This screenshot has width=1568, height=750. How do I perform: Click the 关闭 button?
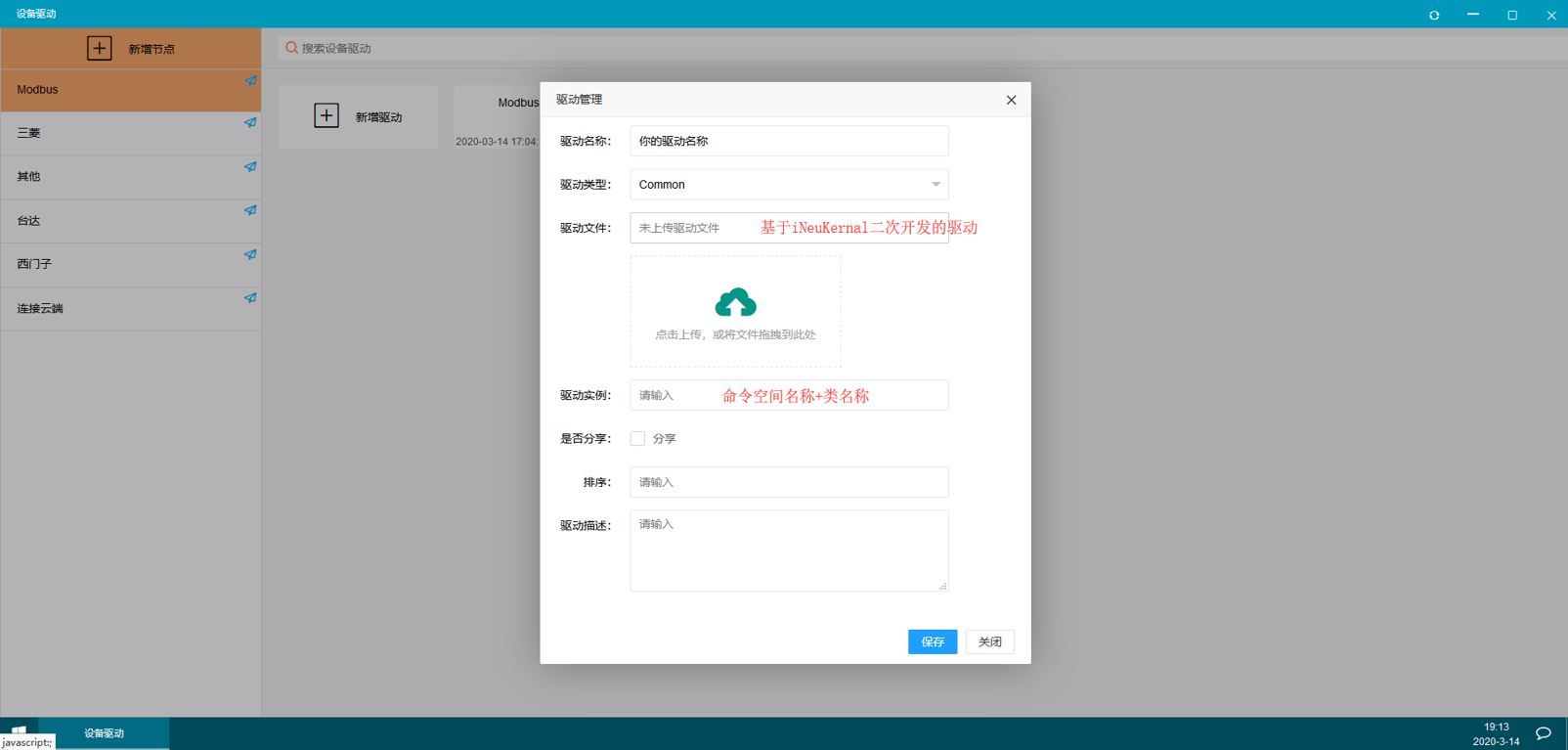pyautogui.click(x=989, y=641)
